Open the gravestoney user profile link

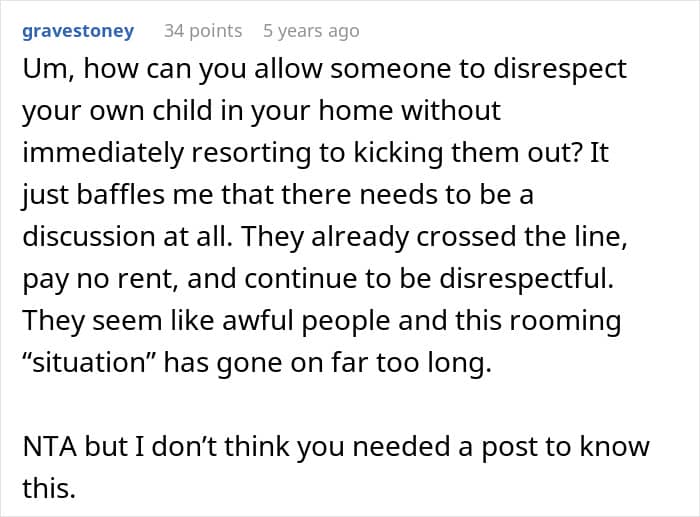click(x=77, y=31)
